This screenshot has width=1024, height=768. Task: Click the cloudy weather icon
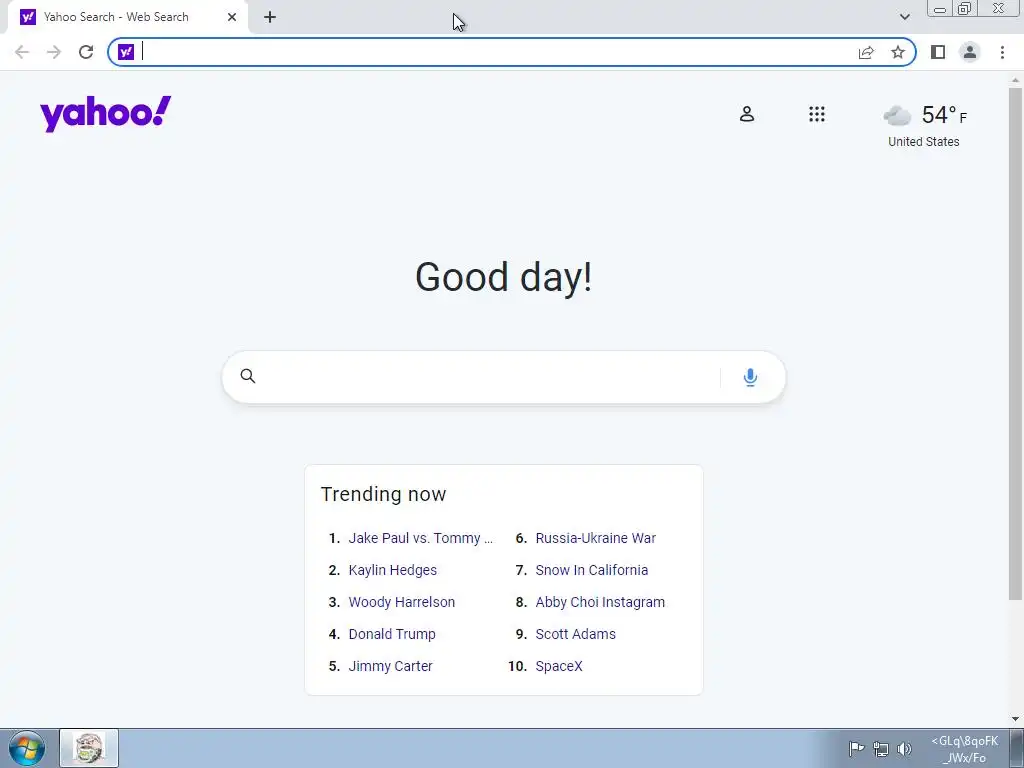pyautogui.click(x=897, y=116)
